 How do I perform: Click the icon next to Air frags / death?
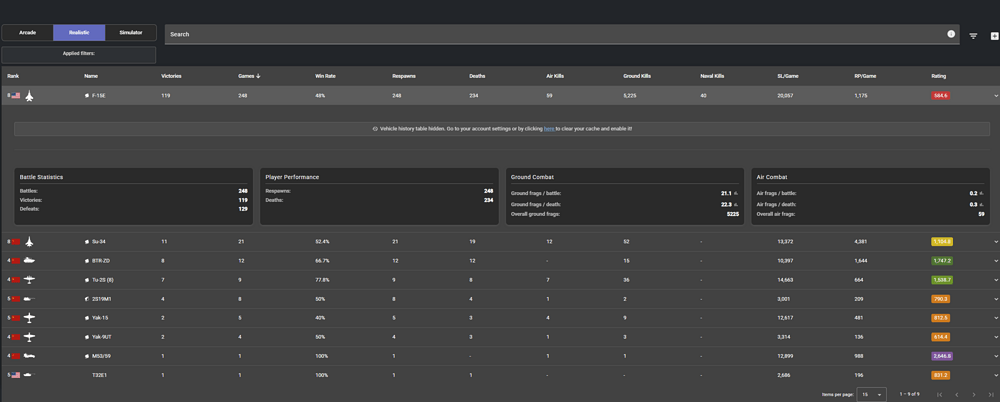pyautogui.click(x=980, y=204)
